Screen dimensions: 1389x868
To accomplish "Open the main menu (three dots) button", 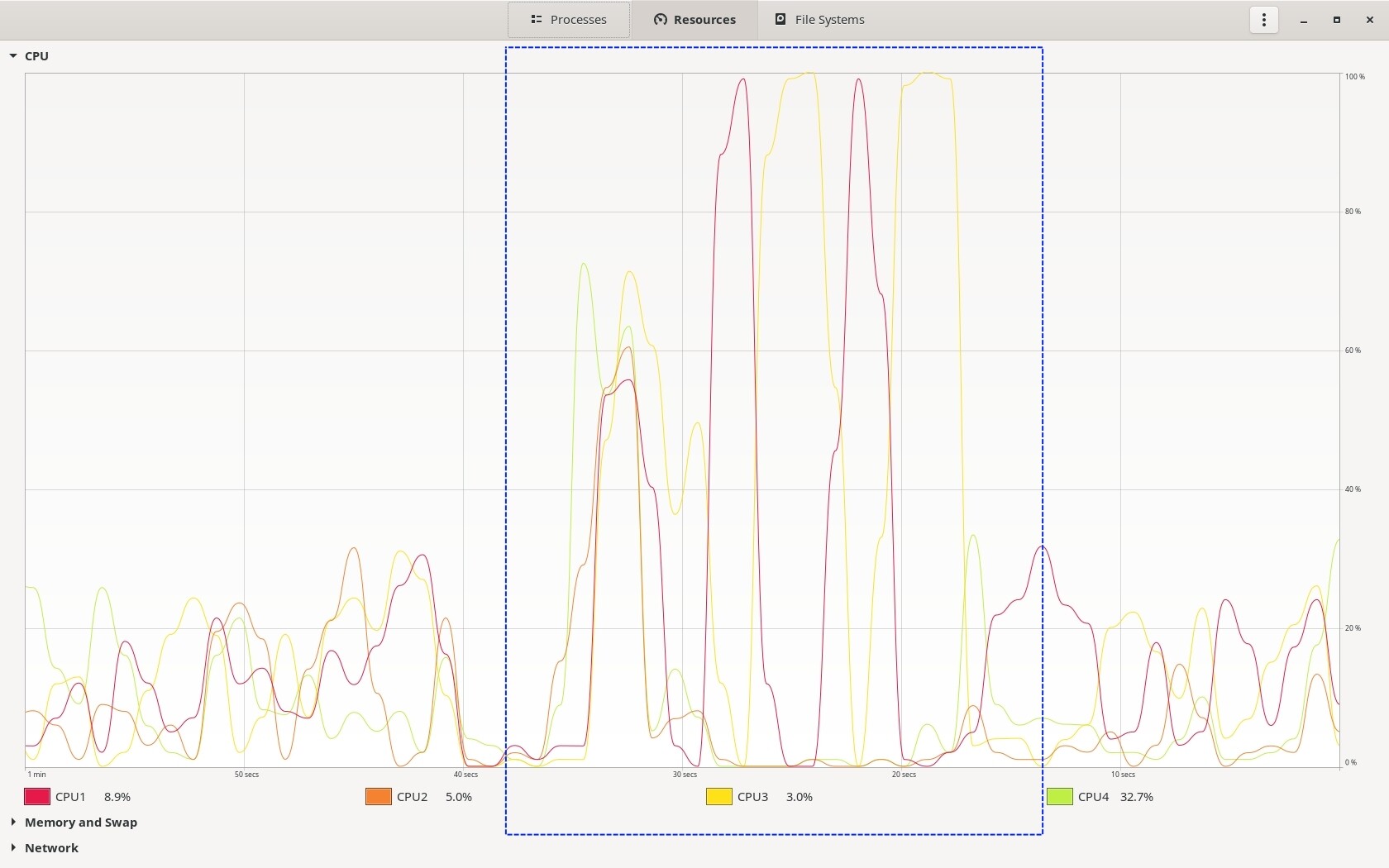I will pos(1263,20).
